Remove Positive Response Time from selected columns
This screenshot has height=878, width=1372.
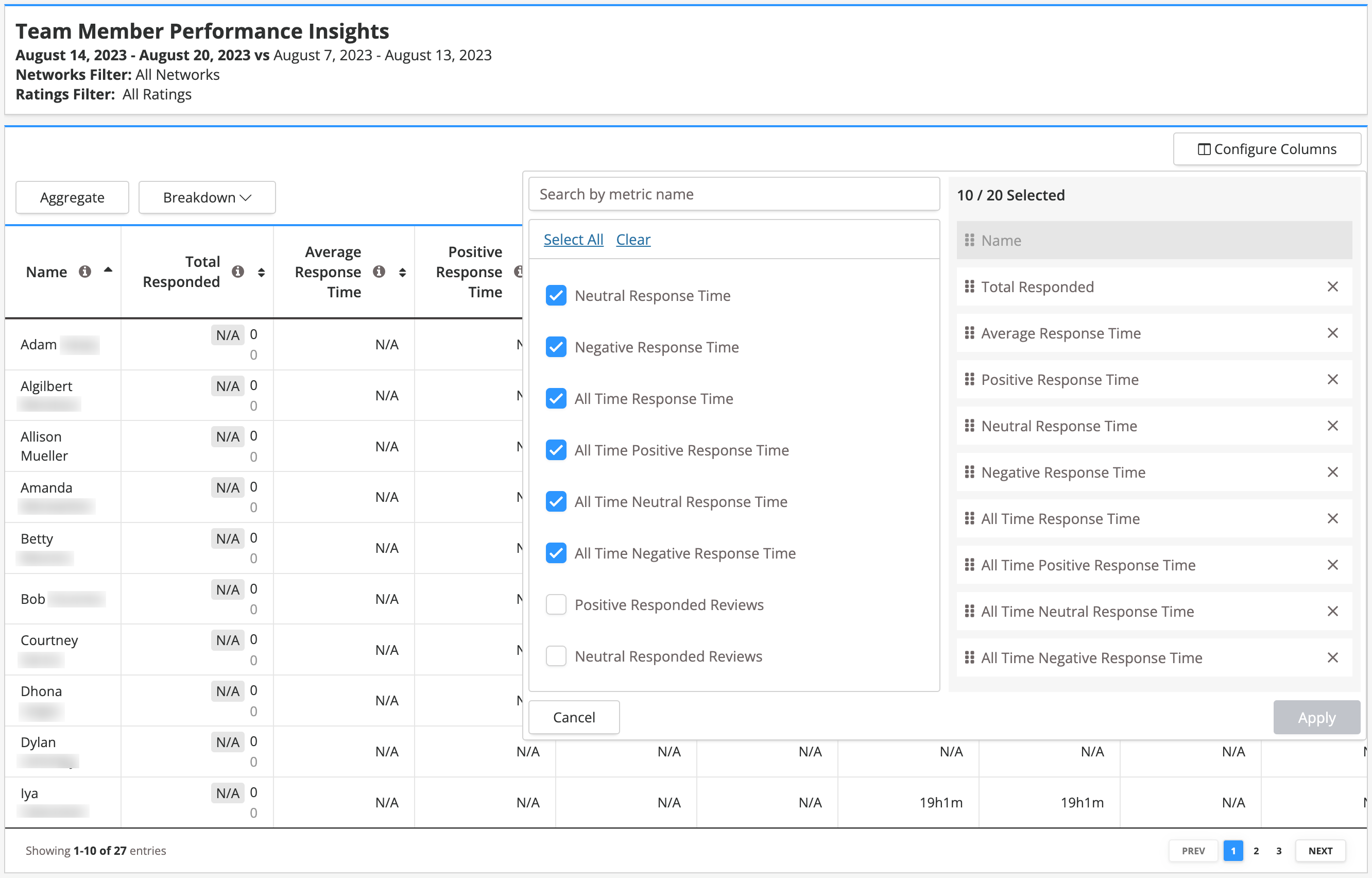(x=1332, y=380)
